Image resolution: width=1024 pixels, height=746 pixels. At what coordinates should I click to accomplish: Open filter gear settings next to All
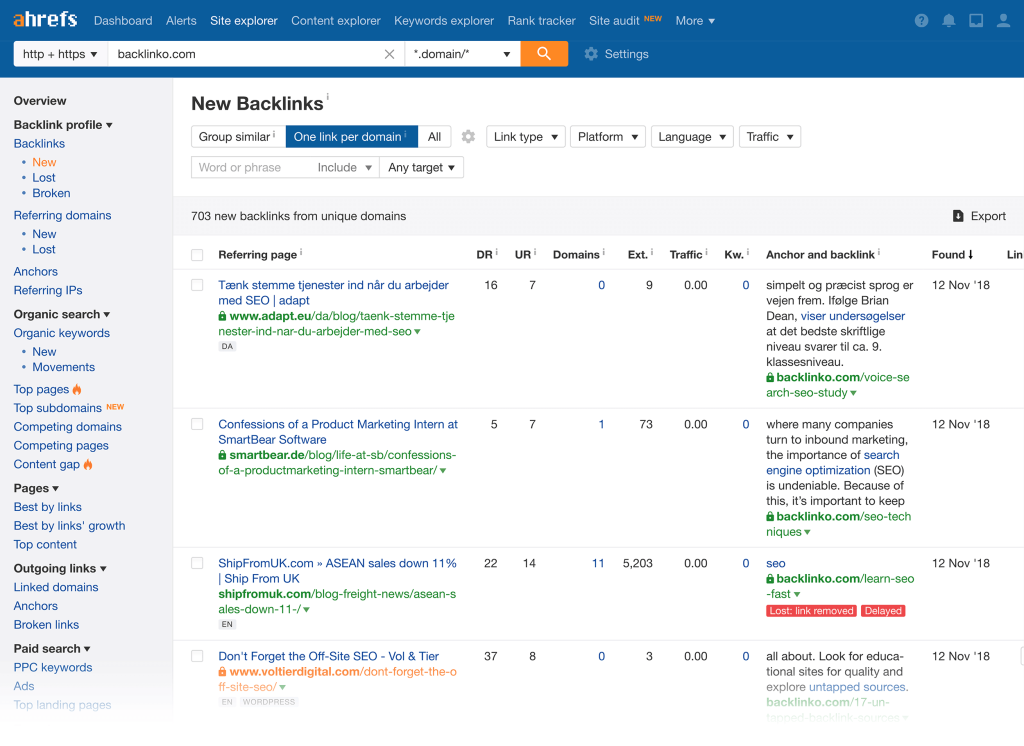(468, 137)
